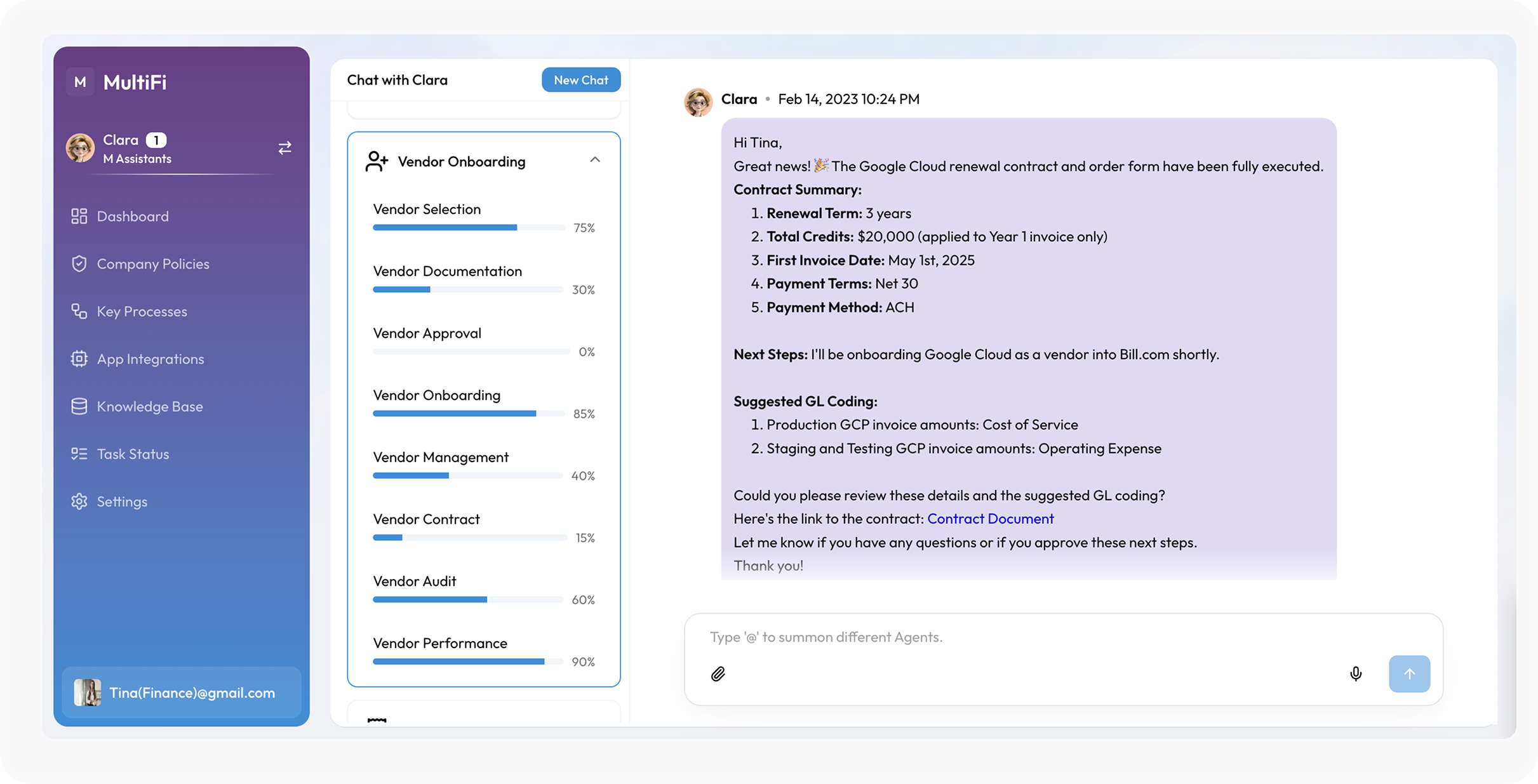Click the Vendor Selection progress bar
Viewport: 1538px width, 784px height.
tap(469, 228)
